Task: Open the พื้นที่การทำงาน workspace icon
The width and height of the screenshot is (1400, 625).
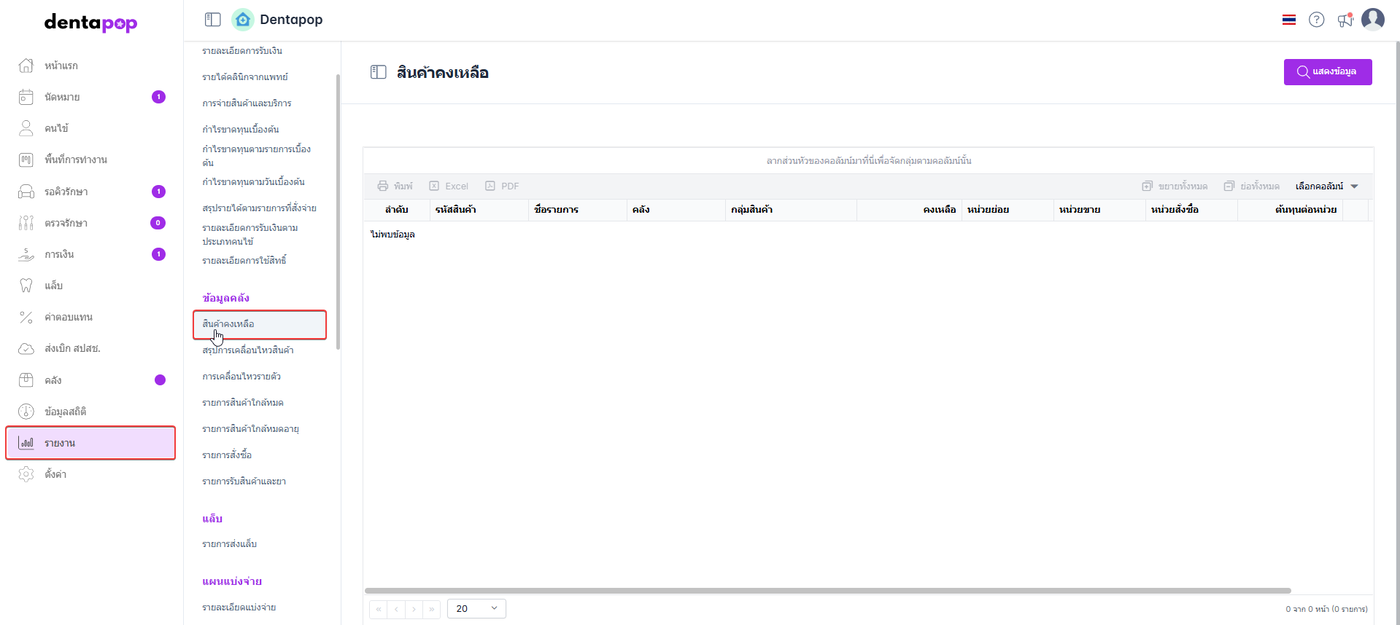Action: click(27, 160)
